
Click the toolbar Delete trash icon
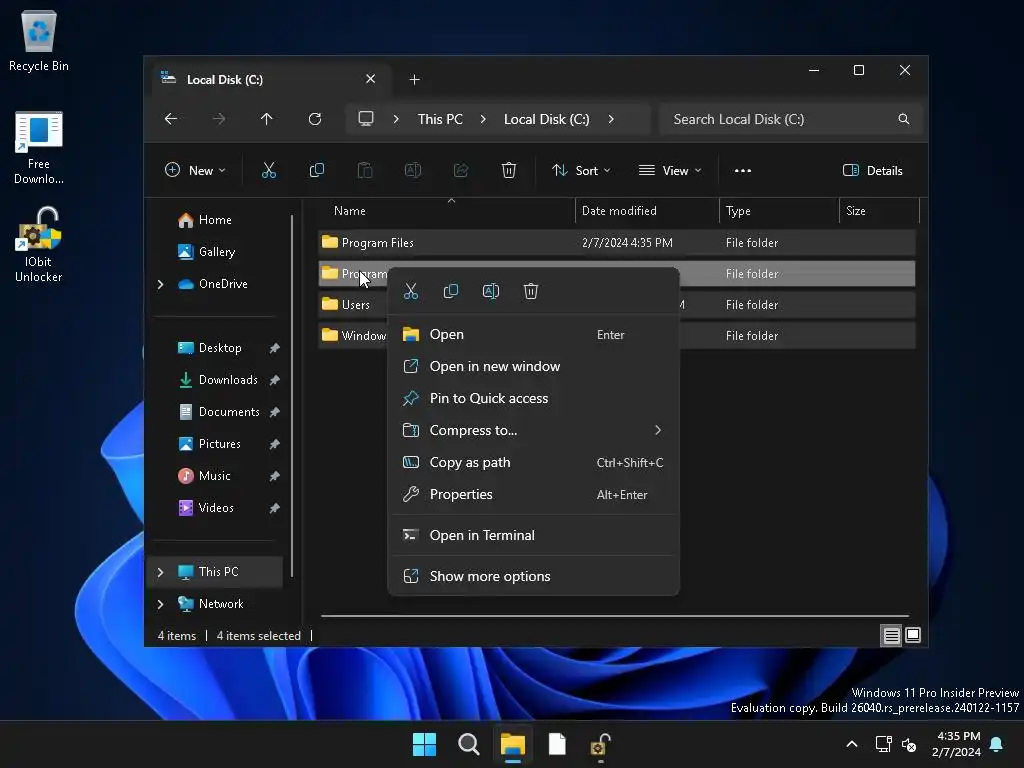(509, 170)
